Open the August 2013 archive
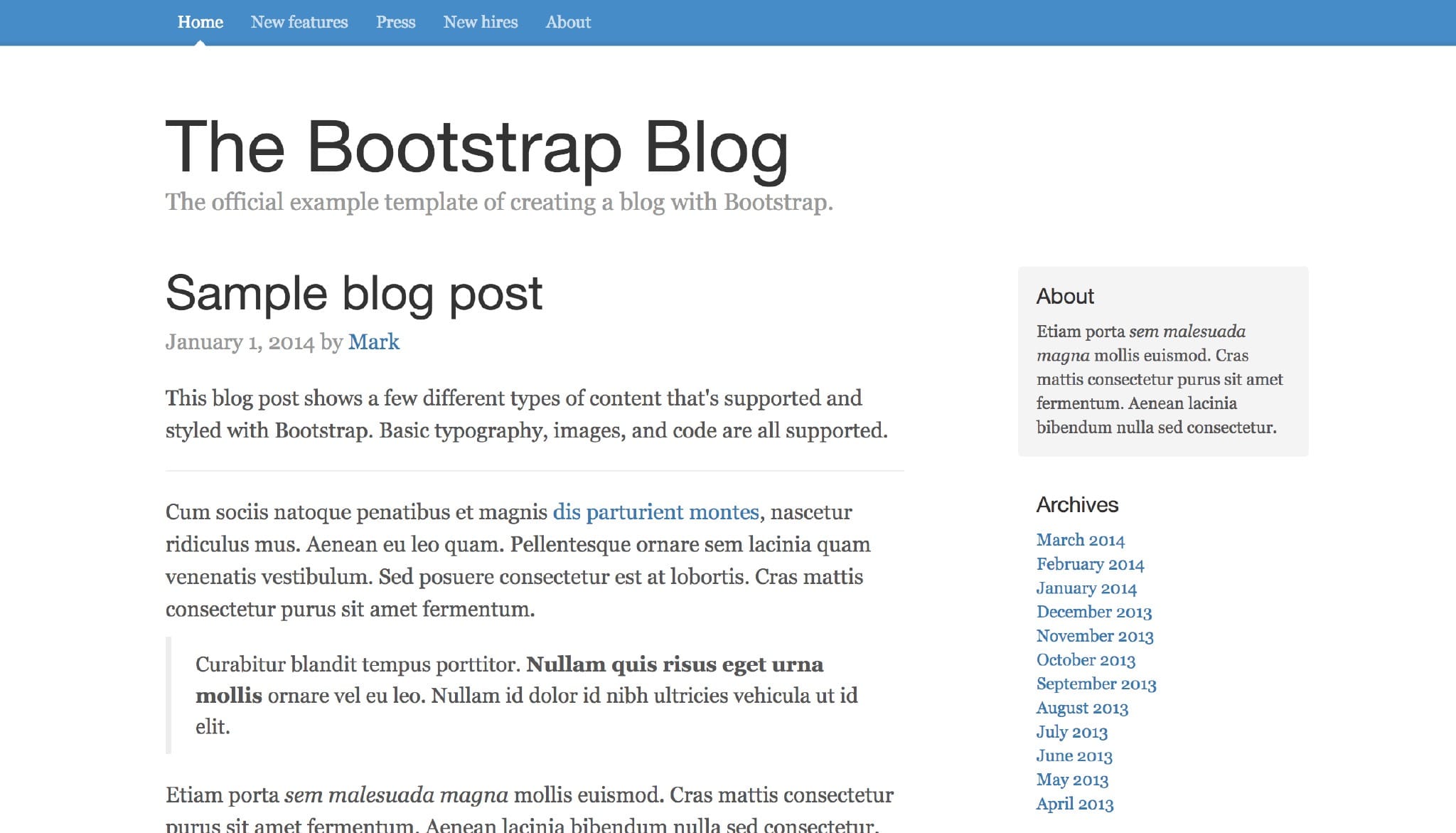This screenshot has width=1456, height=833. [x=1081, y=708]
